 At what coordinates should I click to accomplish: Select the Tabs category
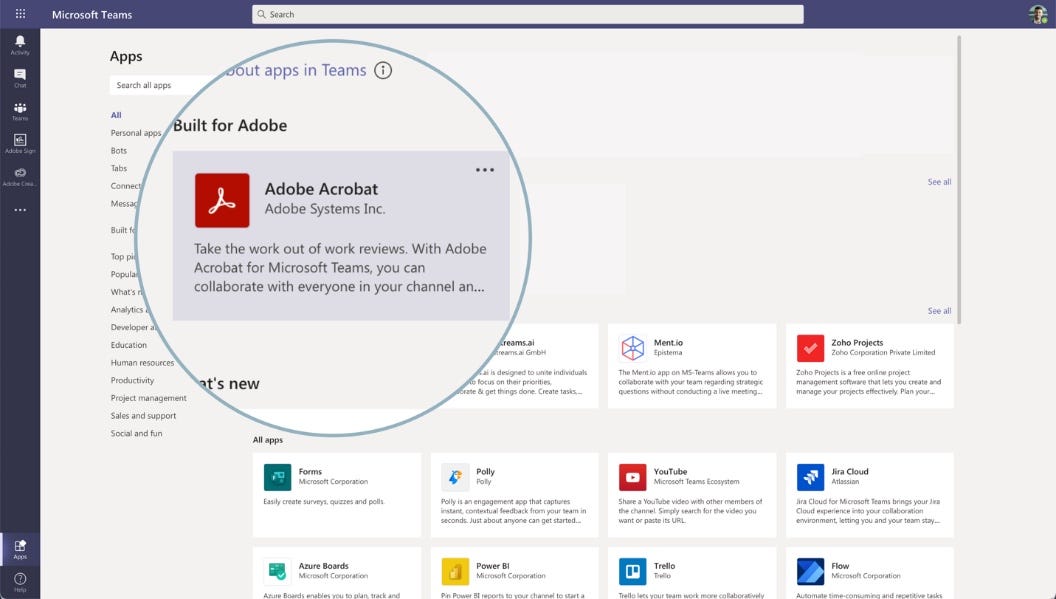(x=119, y=168)
